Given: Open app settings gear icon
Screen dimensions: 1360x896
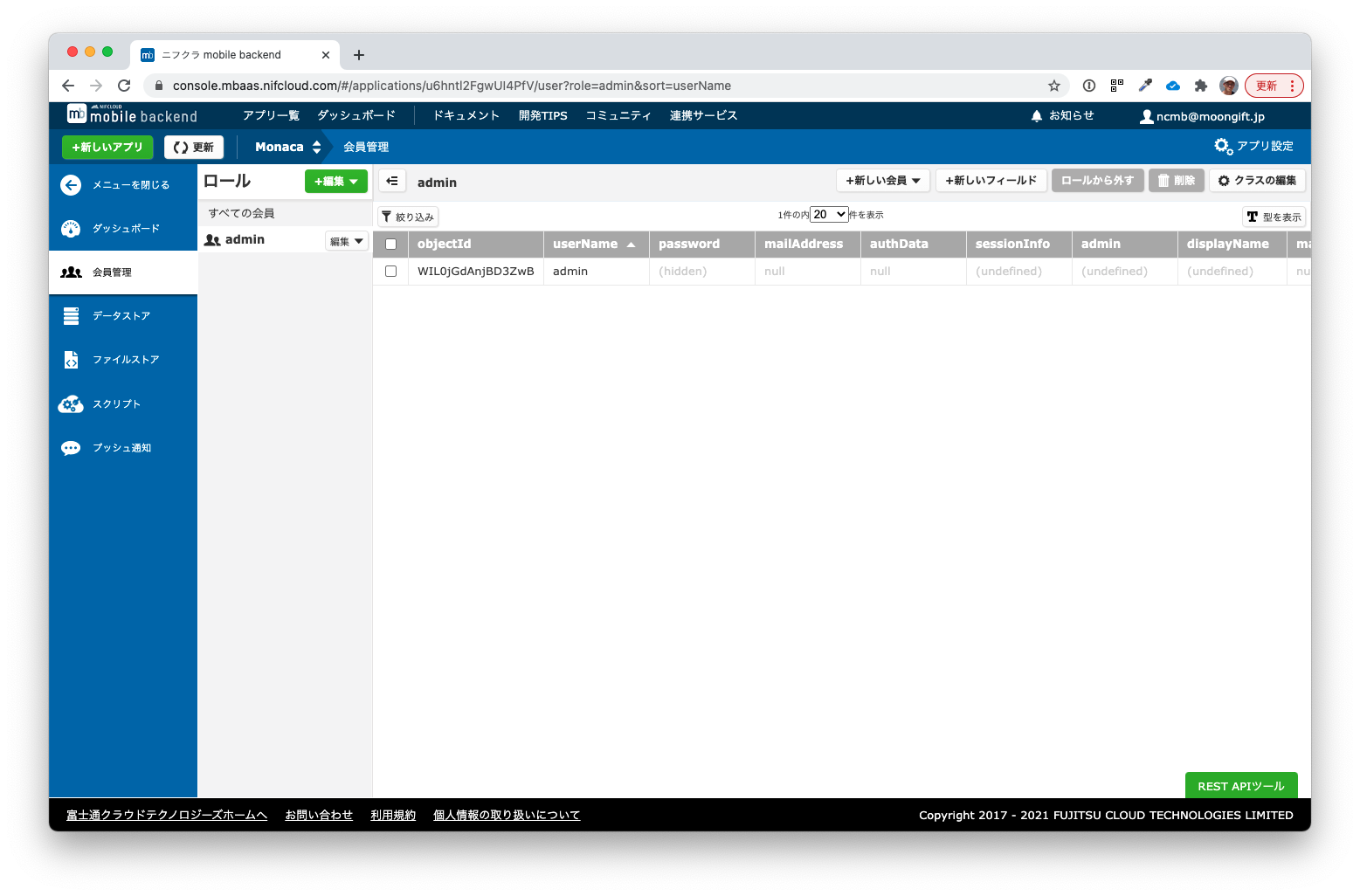Looking at the screenshot, I should pyautogui.click(x=1223, y=146).
